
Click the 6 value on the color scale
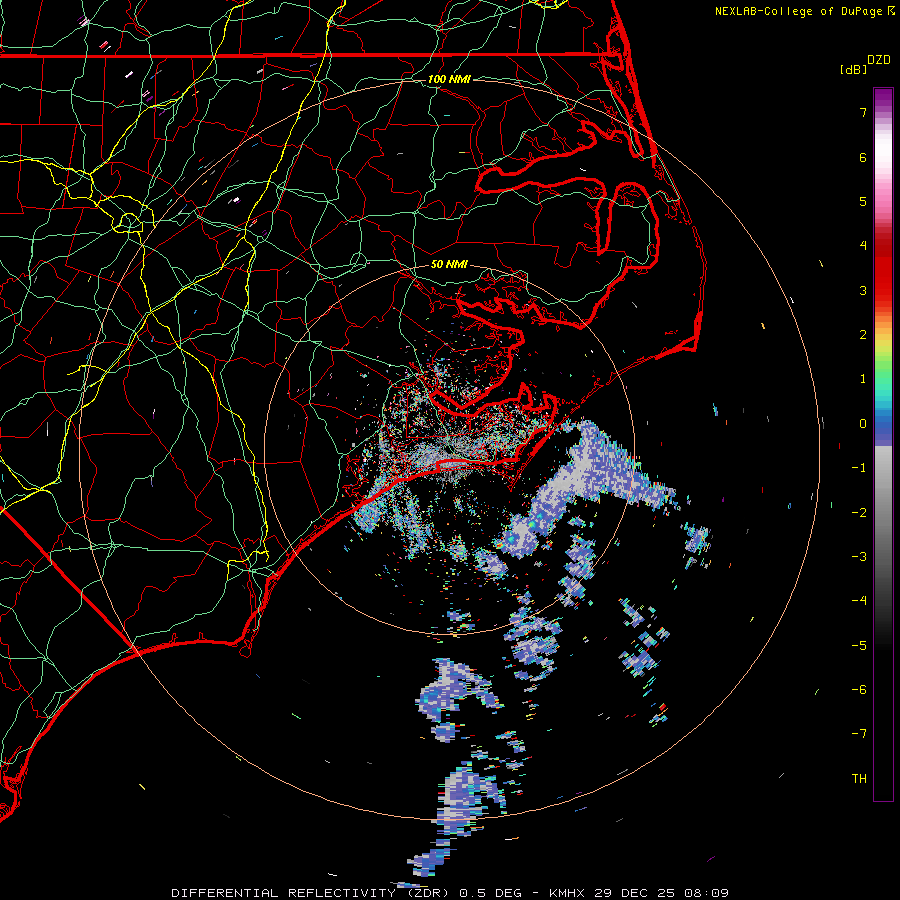tap(863, 157)
